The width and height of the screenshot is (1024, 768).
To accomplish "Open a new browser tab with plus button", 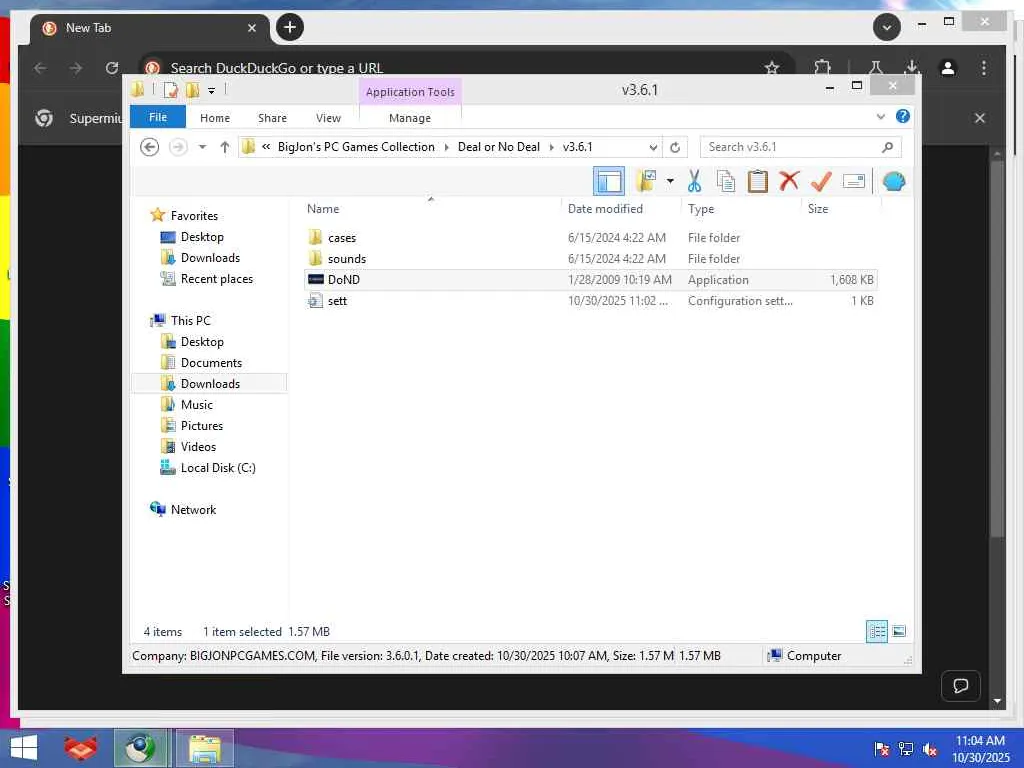I will 290,27.
